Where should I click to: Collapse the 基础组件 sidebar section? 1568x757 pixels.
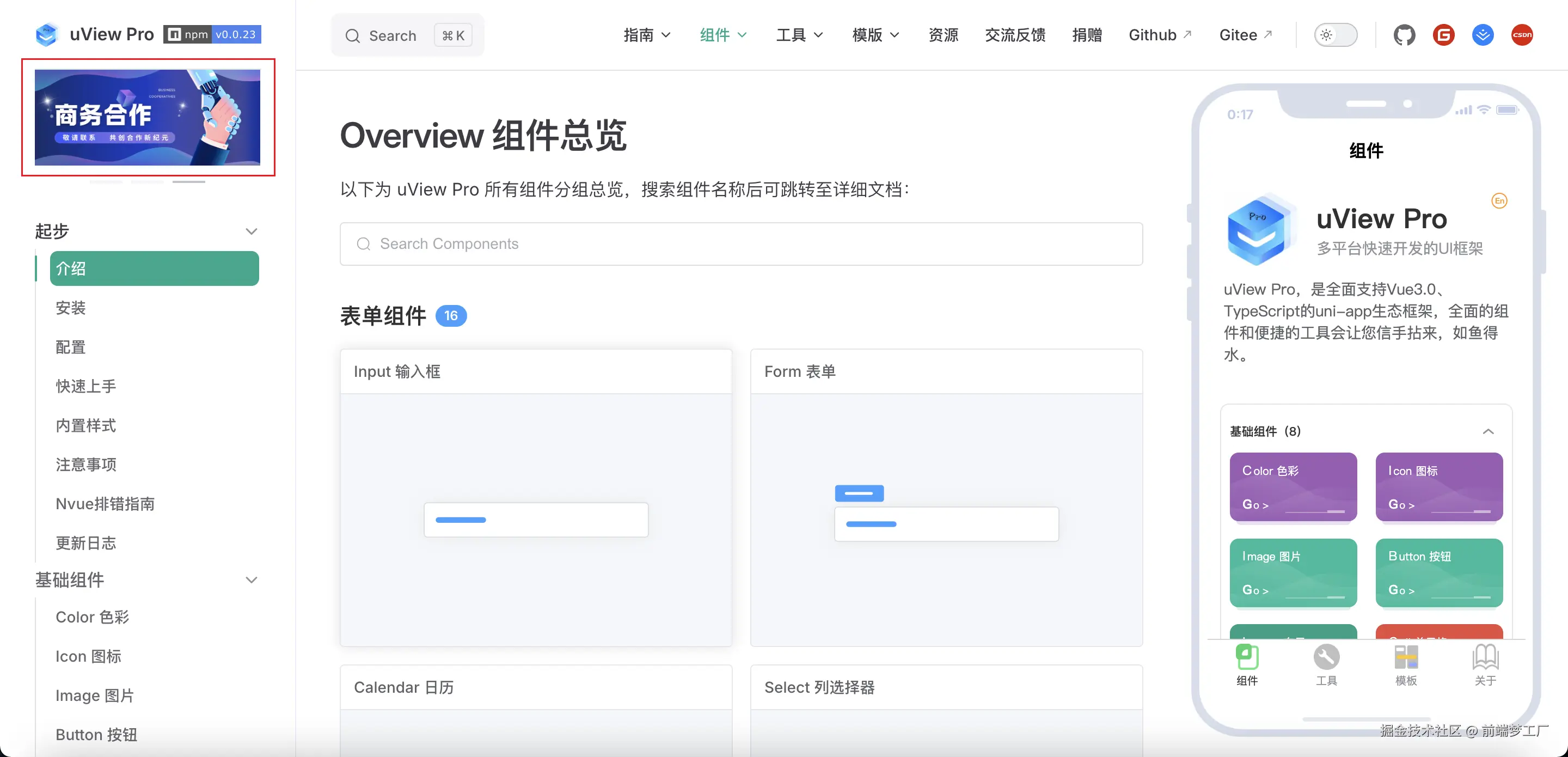pyautogui.click(x=252, y=580)
